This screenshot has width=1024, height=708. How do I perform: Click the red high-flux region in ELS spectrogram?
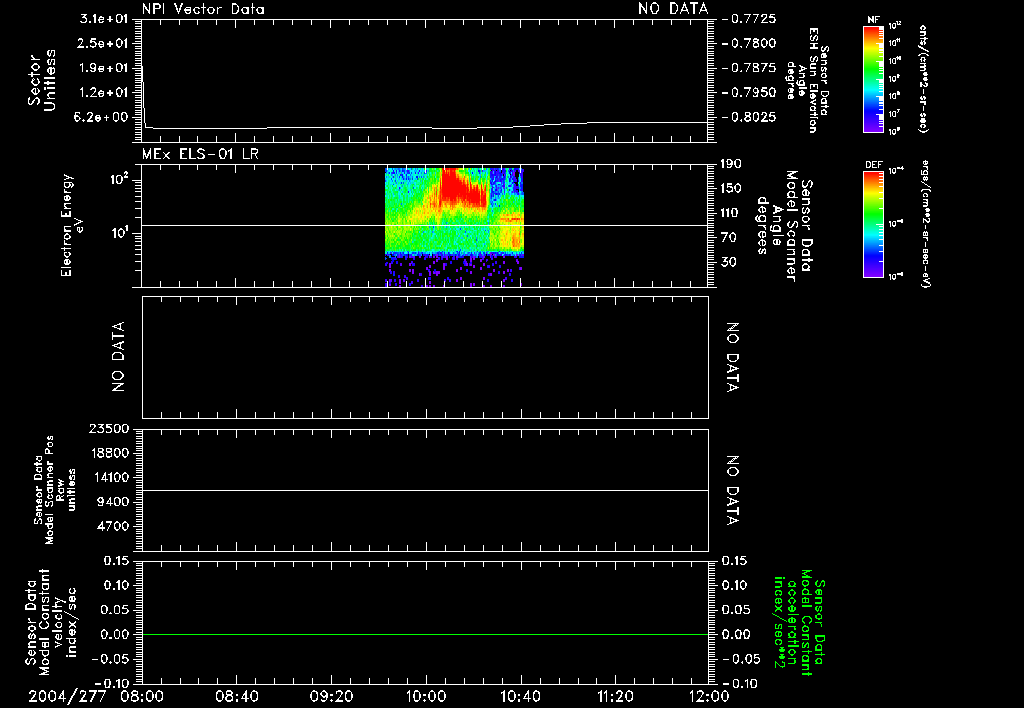click(x=462, y=188)
